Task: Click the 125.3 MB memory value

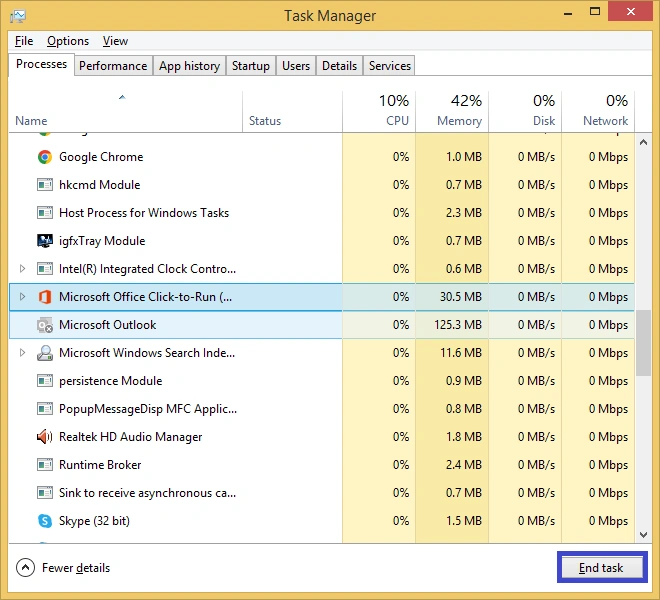Action: click(458, 325)
